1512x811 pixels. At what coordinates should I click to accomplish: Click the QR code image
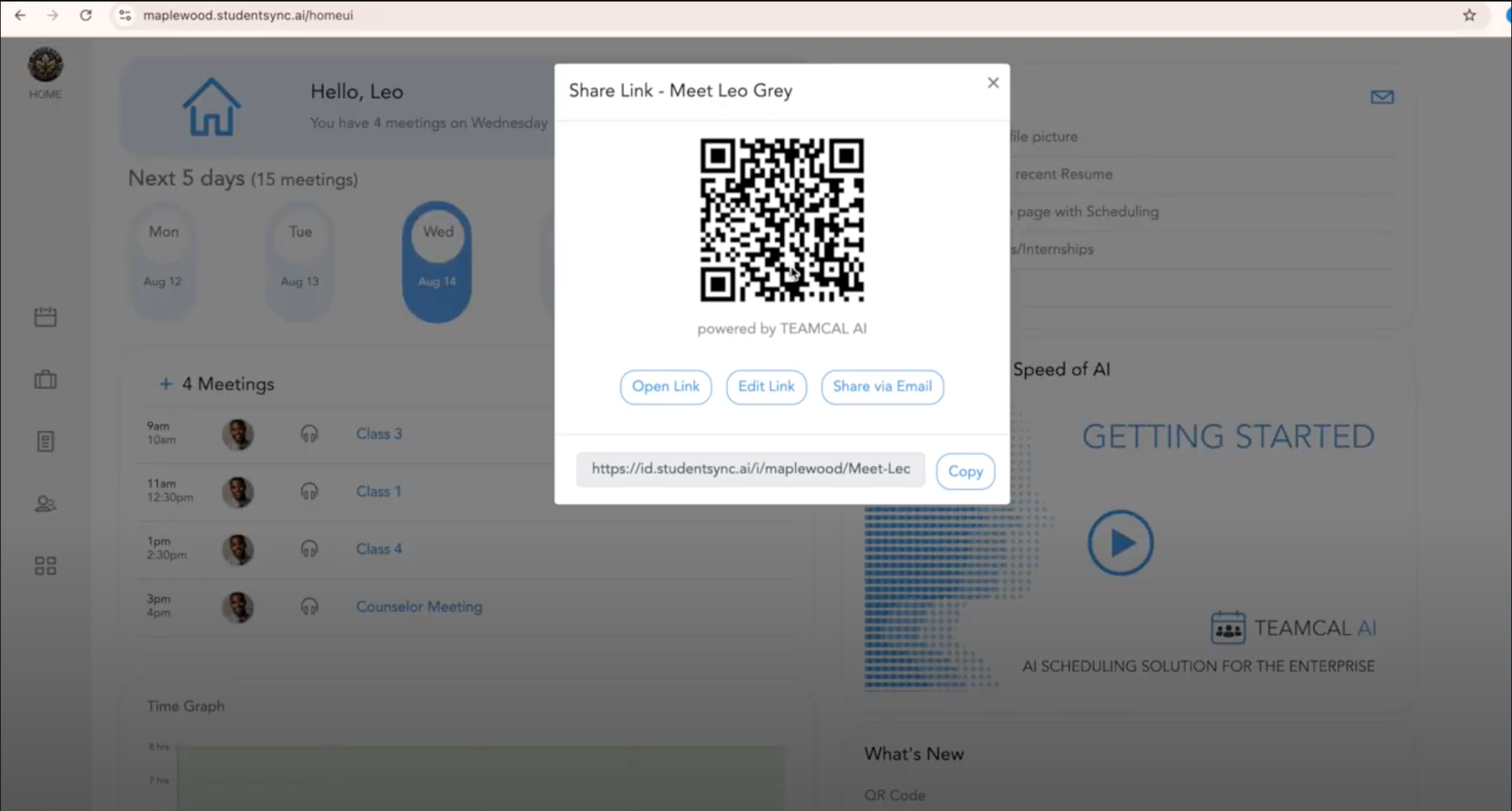(x=782, y=220)
